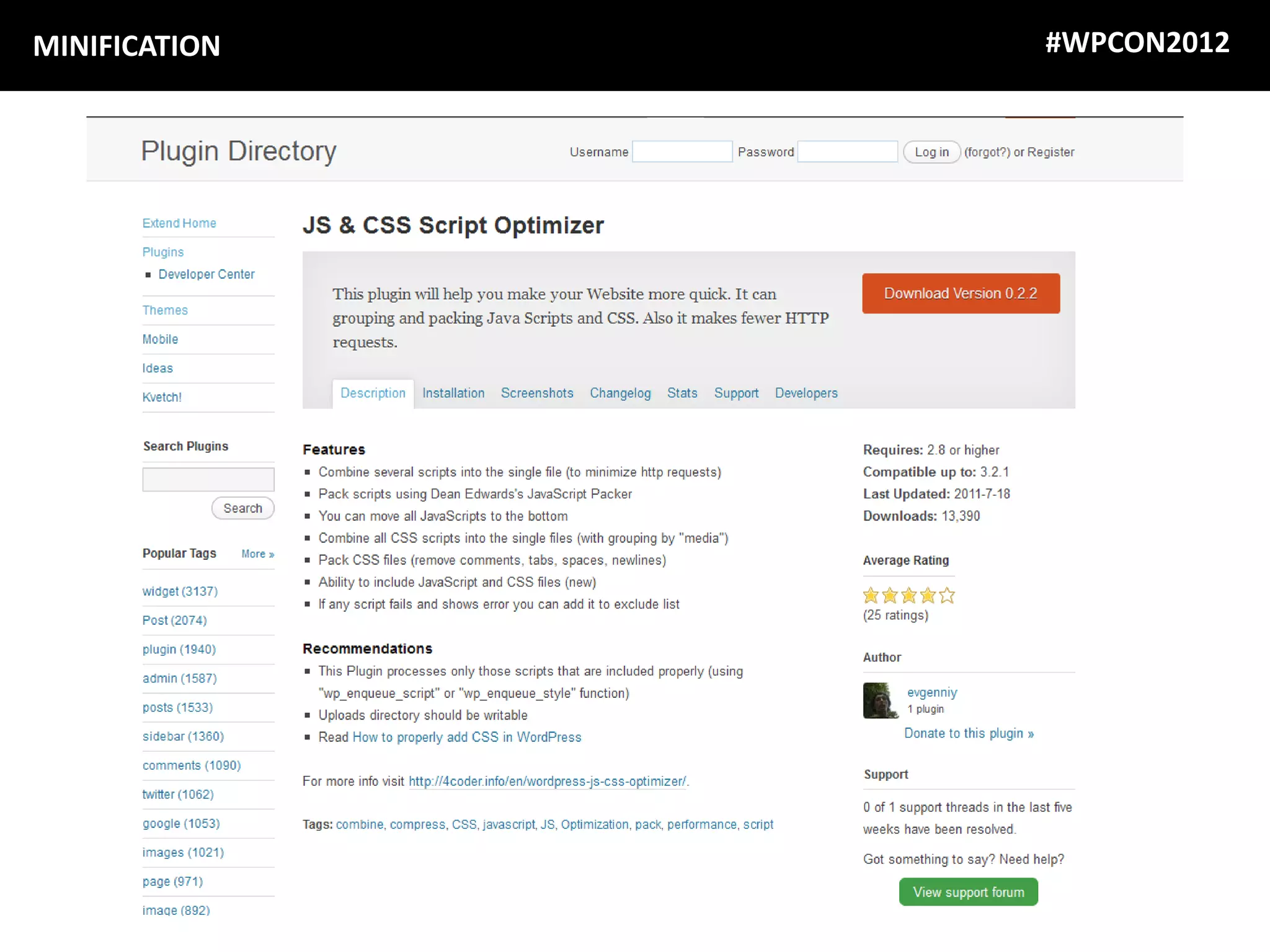Open the Developers tab
This screenshot has width=1270, height=952.
tap(806, 393)
